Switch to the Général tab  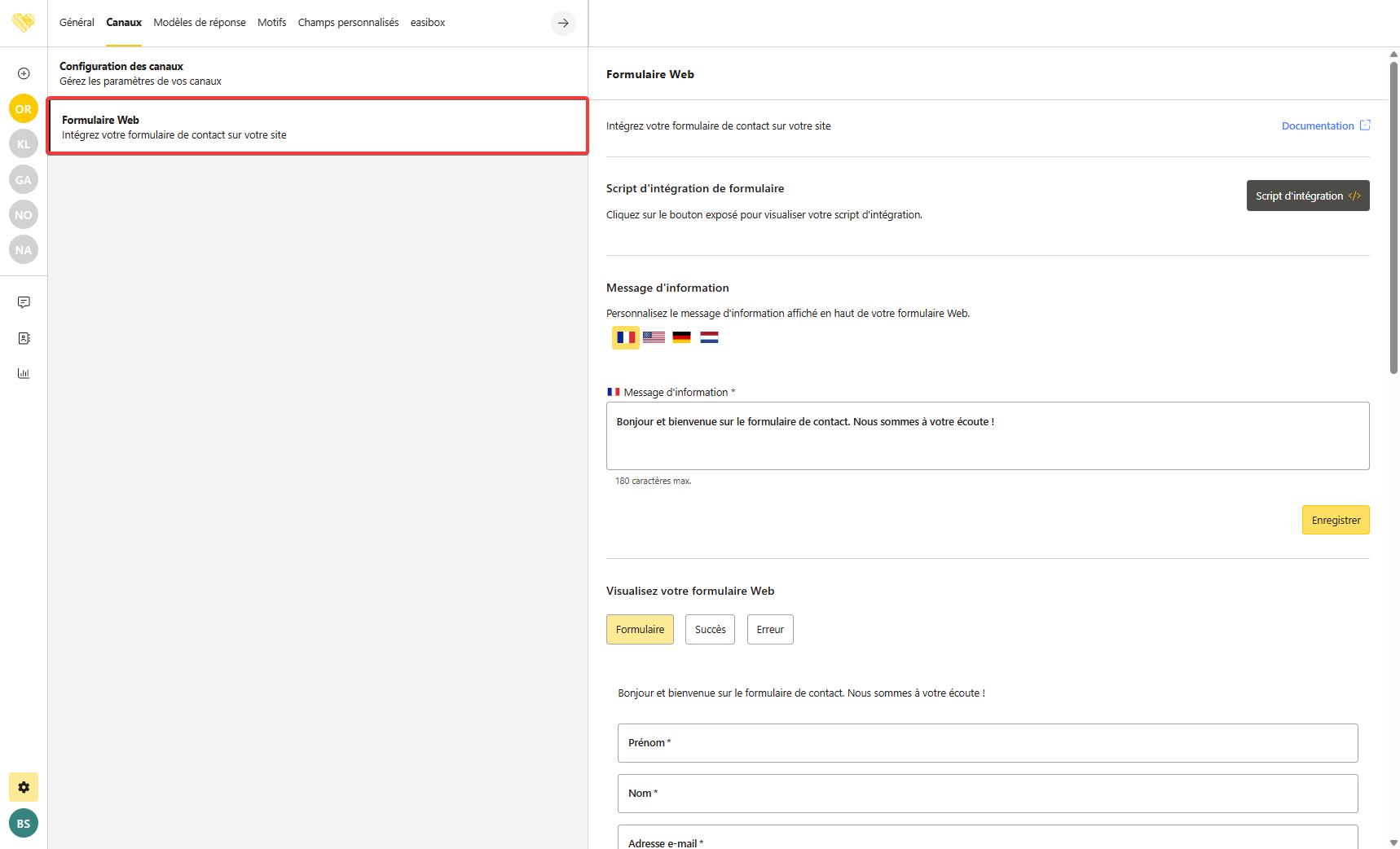point(77,23)
